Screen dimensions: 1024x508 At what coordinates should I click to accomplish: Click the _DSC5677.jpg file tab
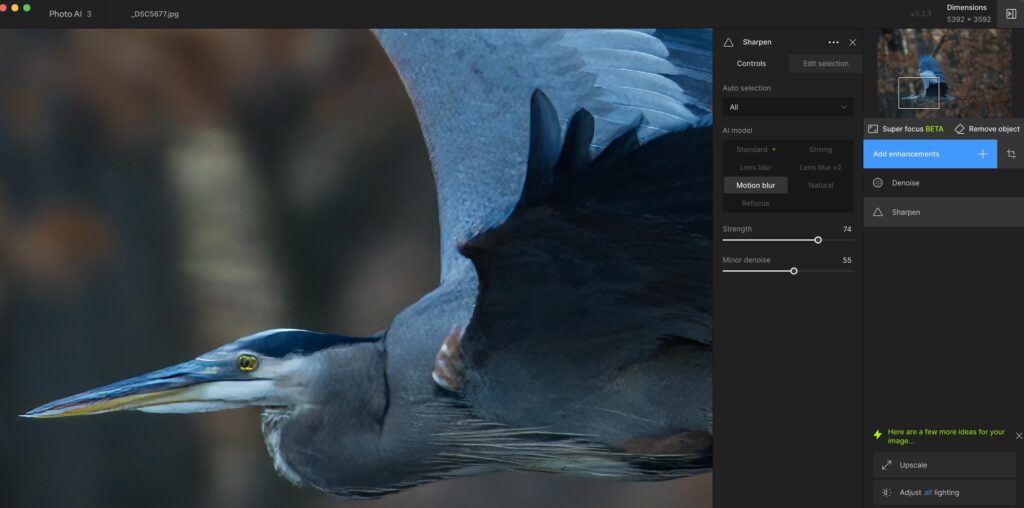click(x=155, y=14)
